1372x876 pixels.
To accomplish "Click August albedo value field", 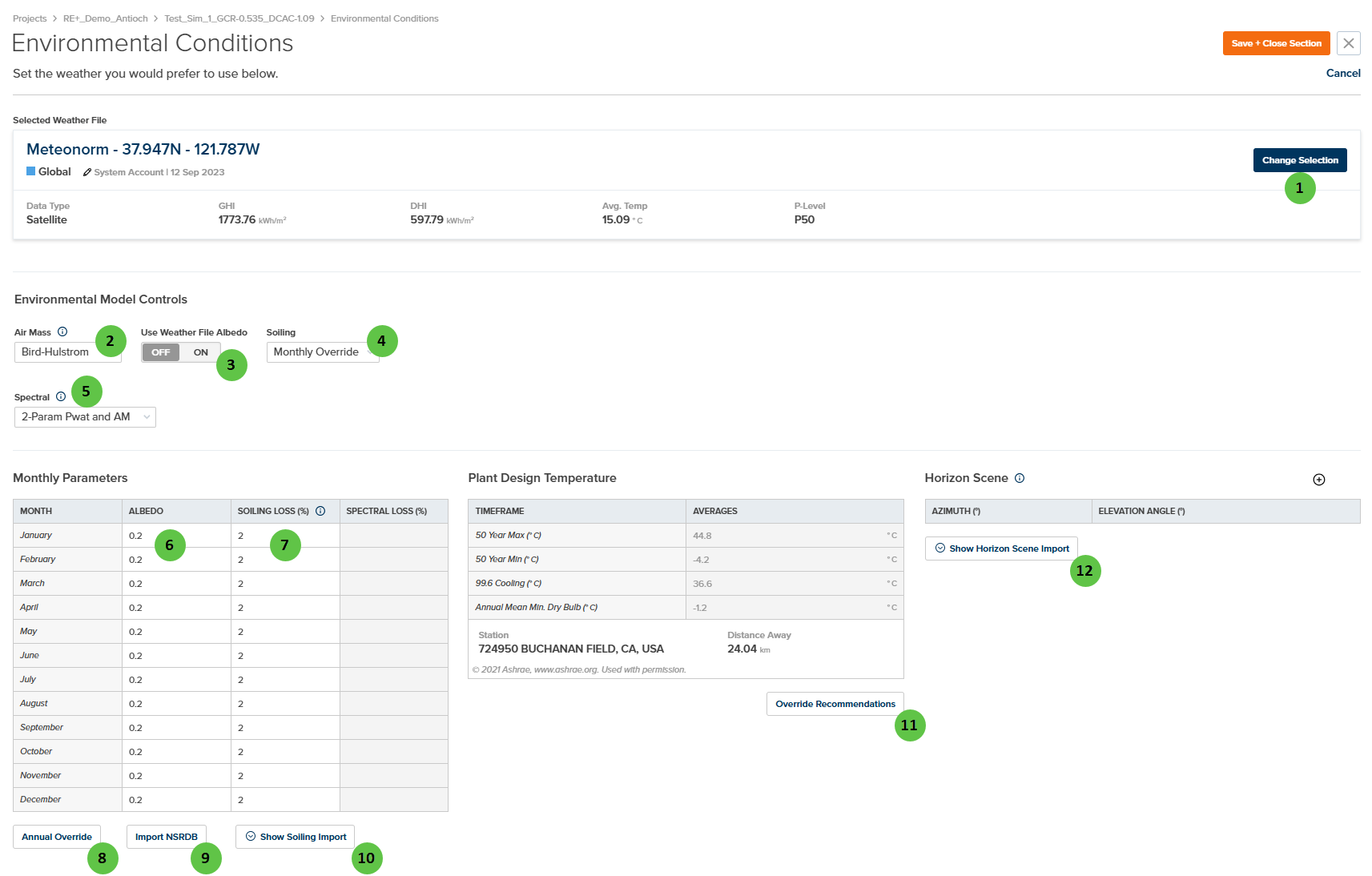I will point(176,704).
